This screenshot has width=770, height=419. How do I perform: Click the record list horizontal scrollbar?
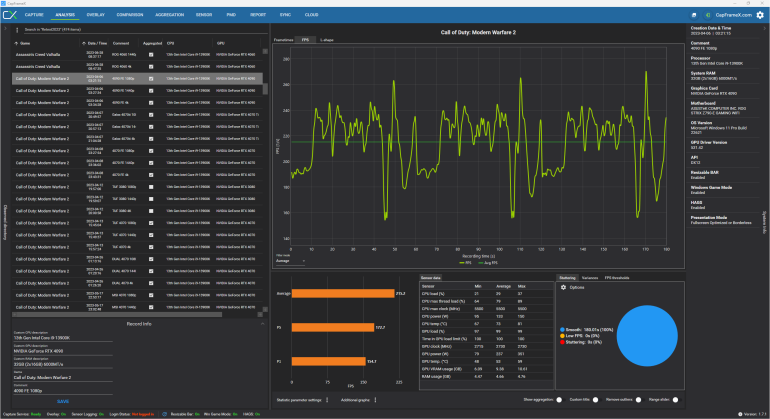click(x=117, y=314)
